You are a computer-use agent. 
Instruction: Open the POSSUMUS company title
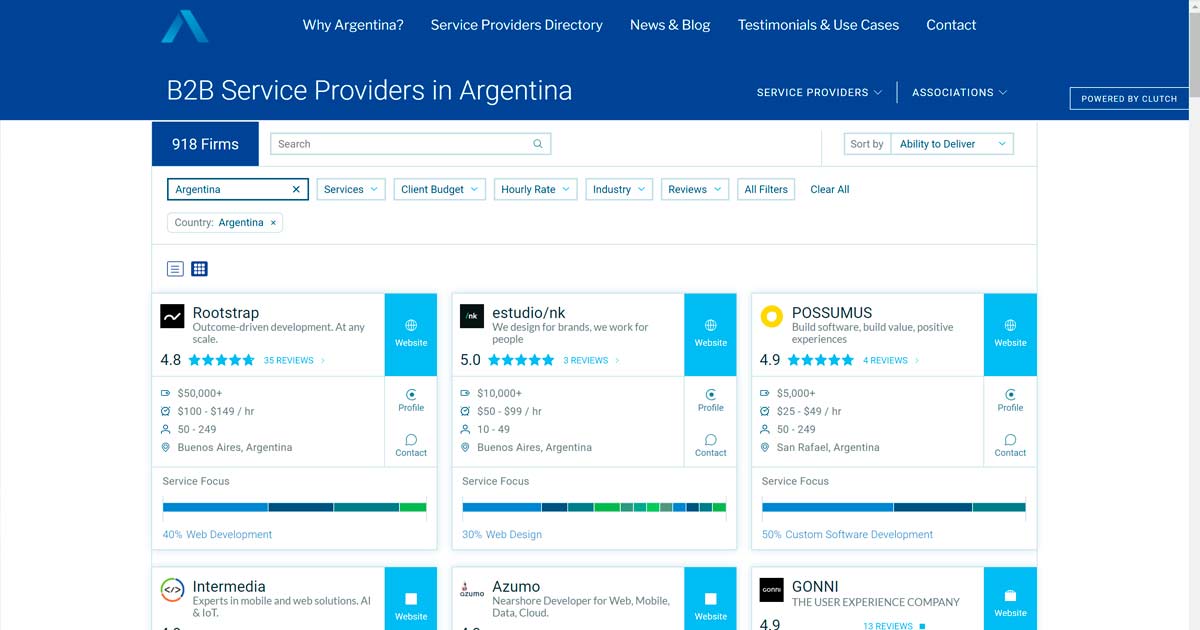coord(832,312)
